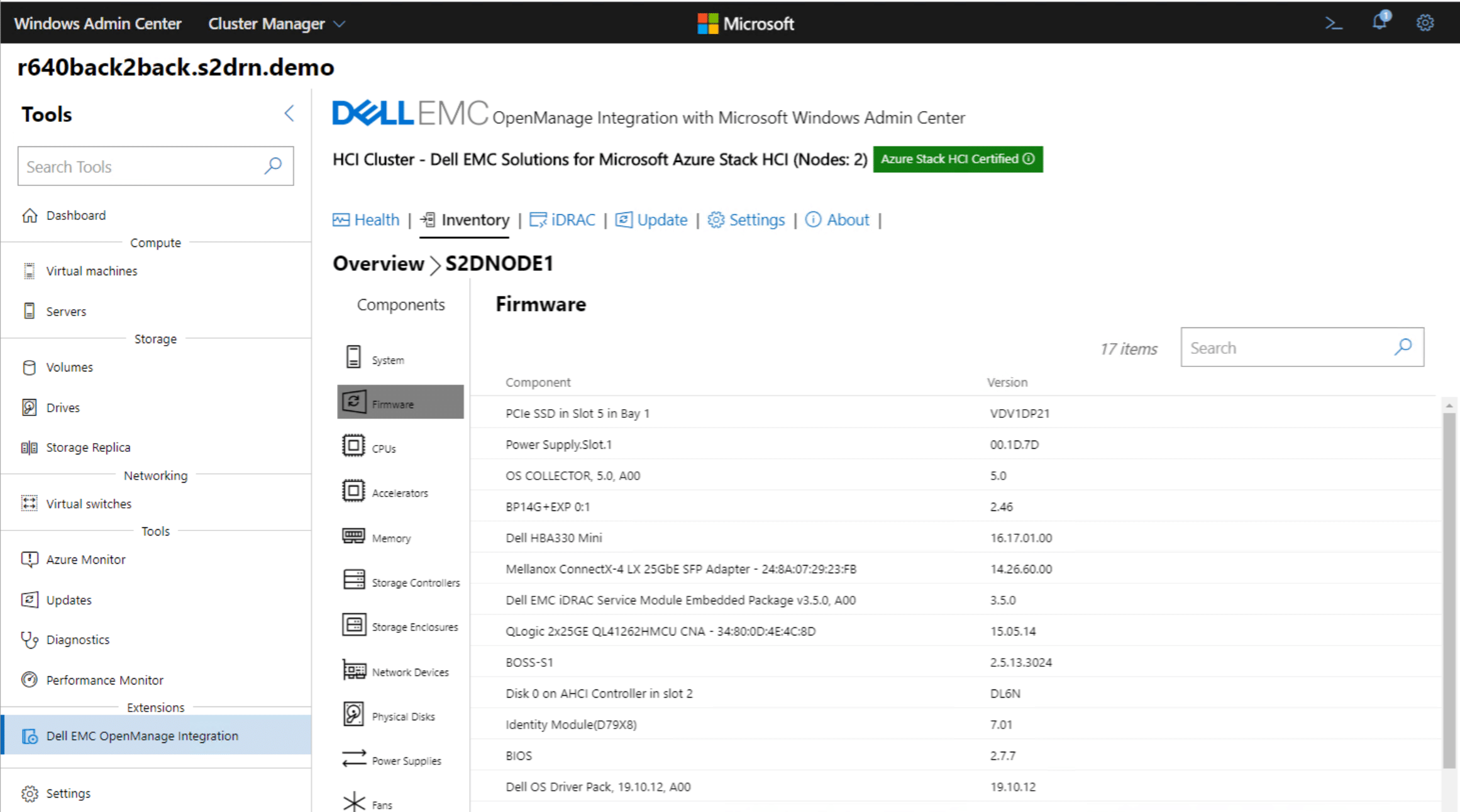Select the Storage Enclosures component
This screenshot has height=812, width=1460.
click(x=401, y=626)
